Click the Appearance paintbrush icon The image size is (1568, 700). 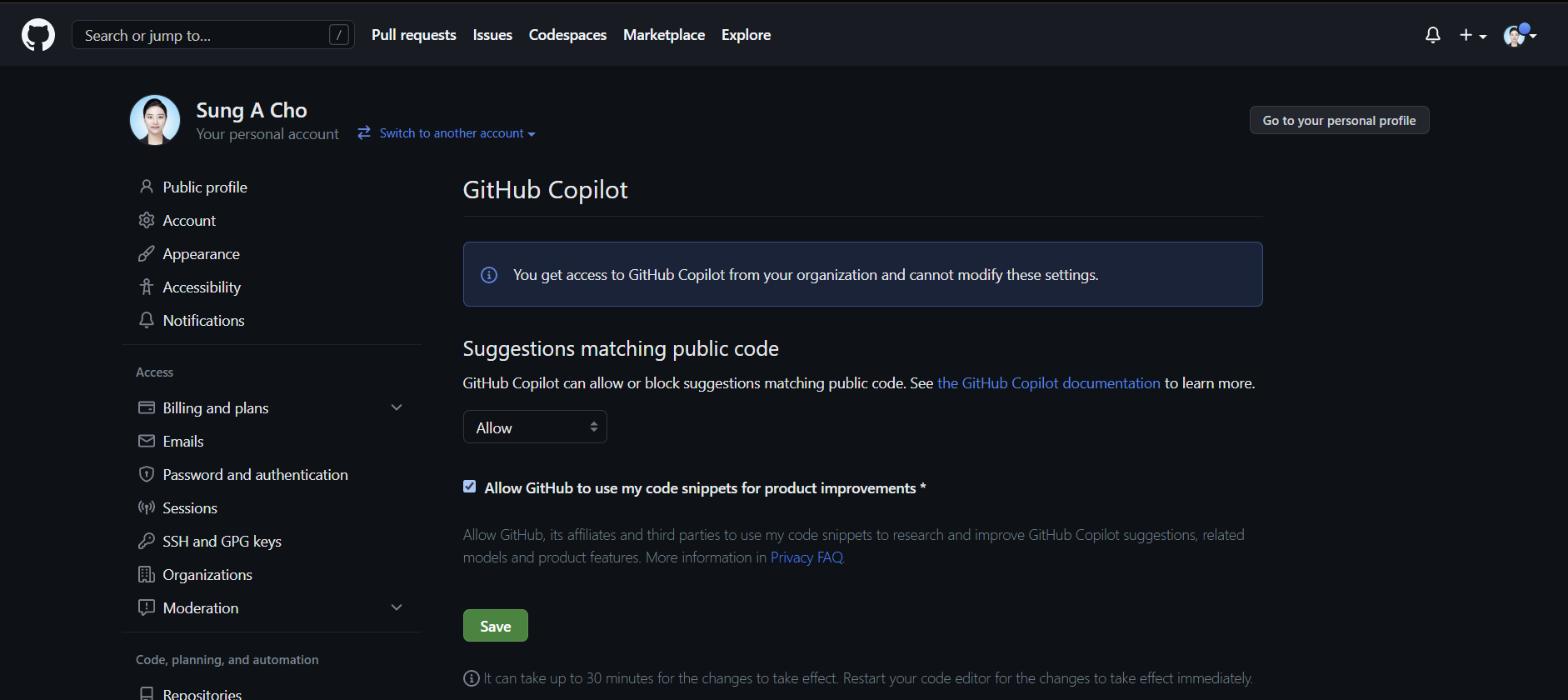click(x=147, y=253)
